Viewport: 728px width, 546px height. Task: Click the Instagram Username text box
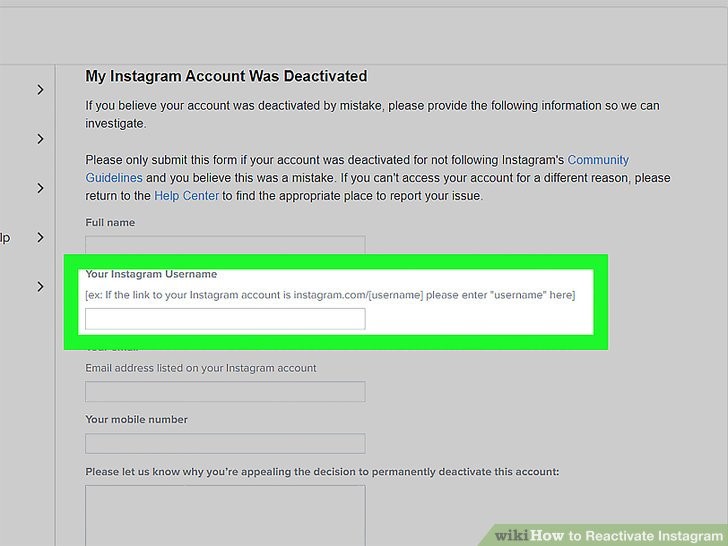tap(225, 319)
